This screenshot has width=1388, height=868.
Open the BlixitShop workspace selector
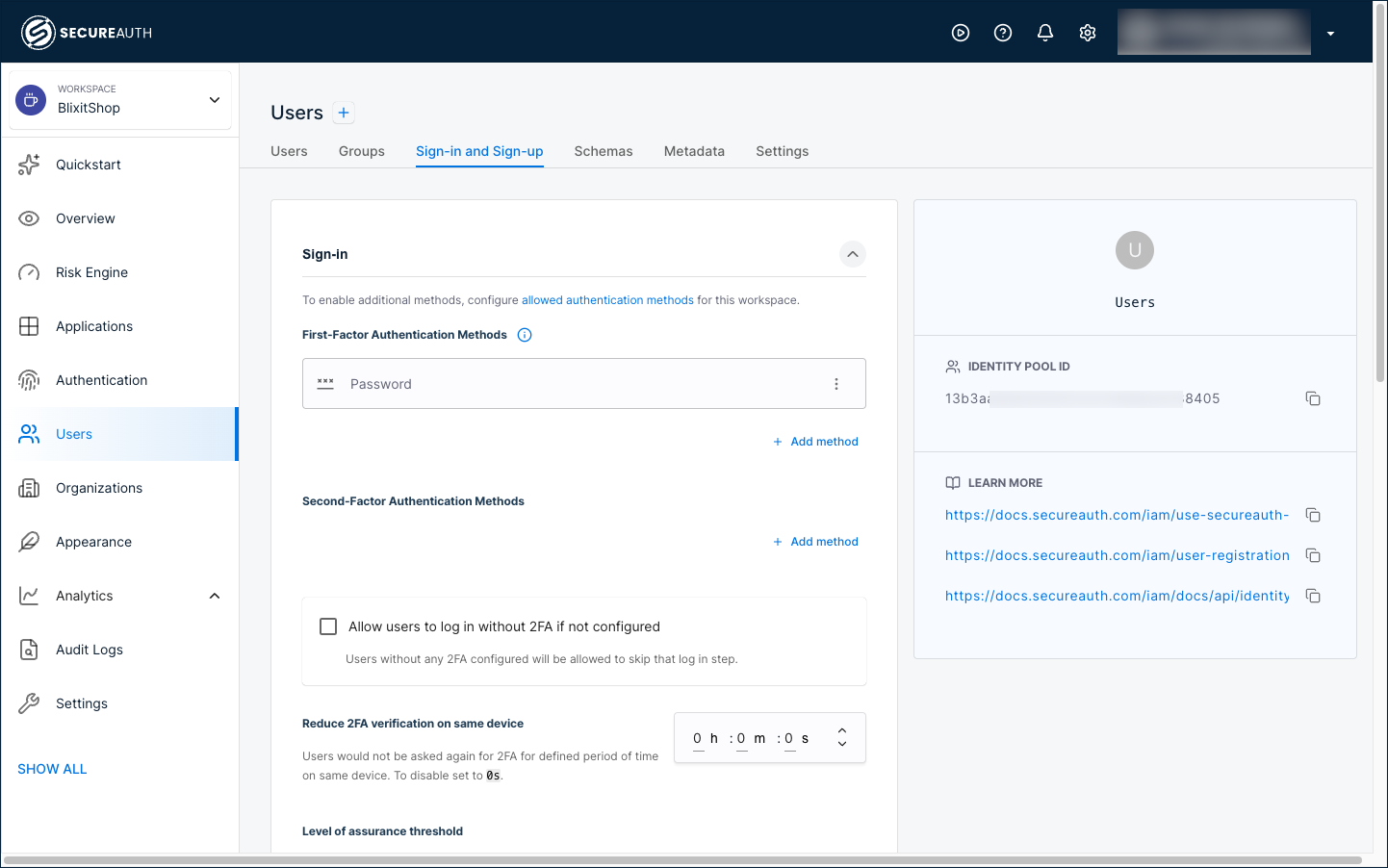(x=120, y=99)
